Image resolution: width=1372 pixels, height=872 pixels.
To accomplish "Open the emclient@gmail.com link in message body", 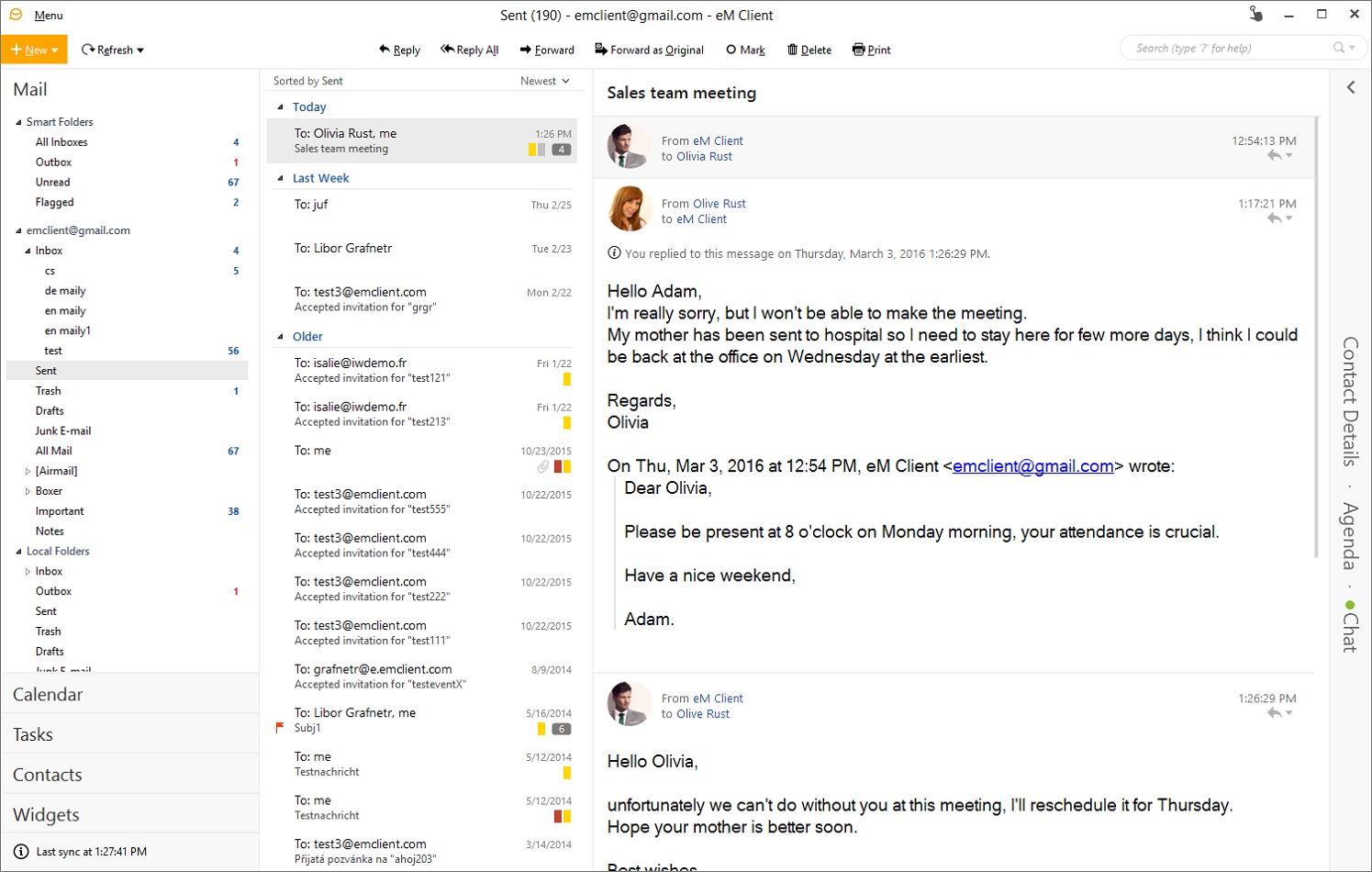I will [1032, 466].
